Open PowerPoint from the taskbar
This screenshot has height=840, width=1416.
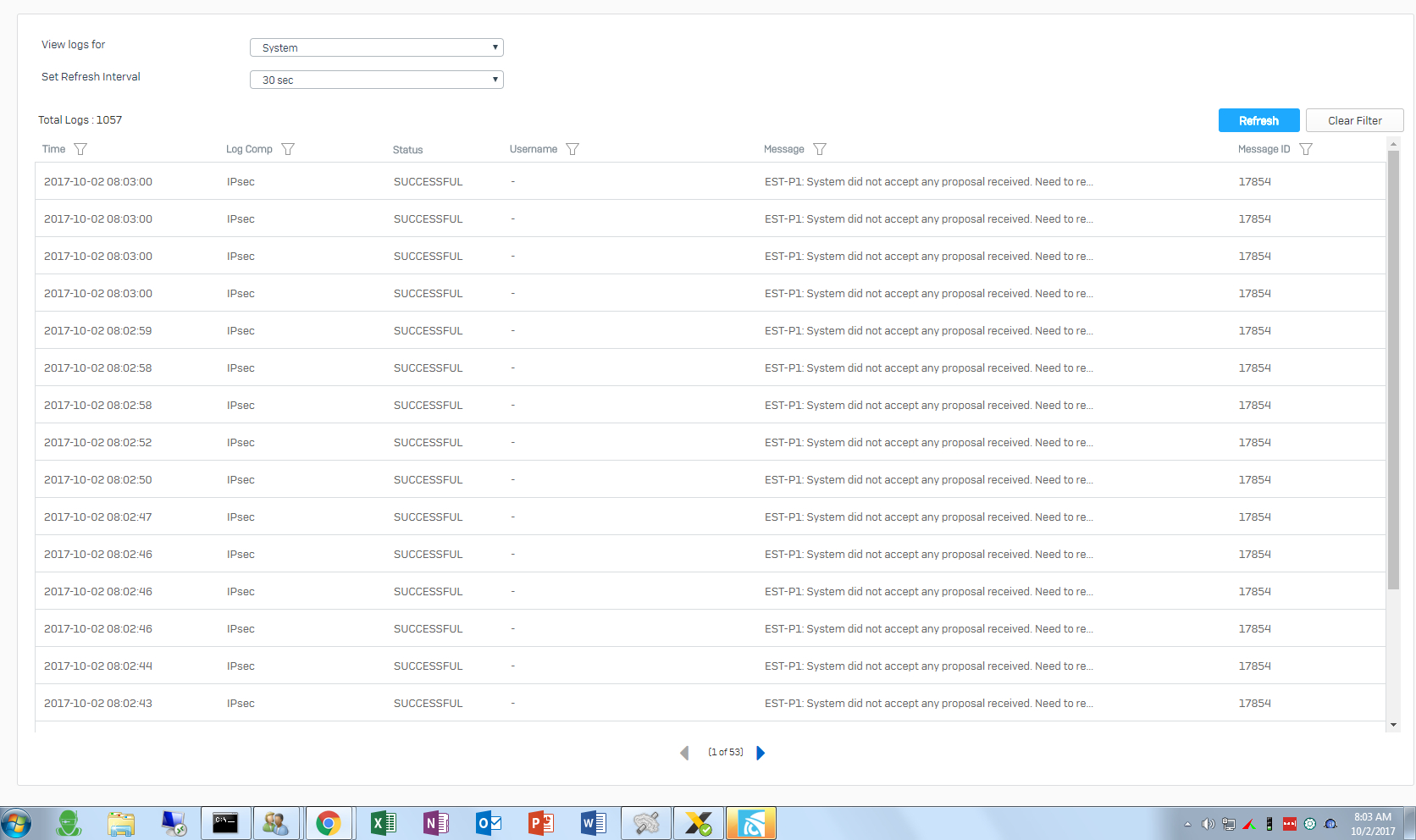coord(541,823)
